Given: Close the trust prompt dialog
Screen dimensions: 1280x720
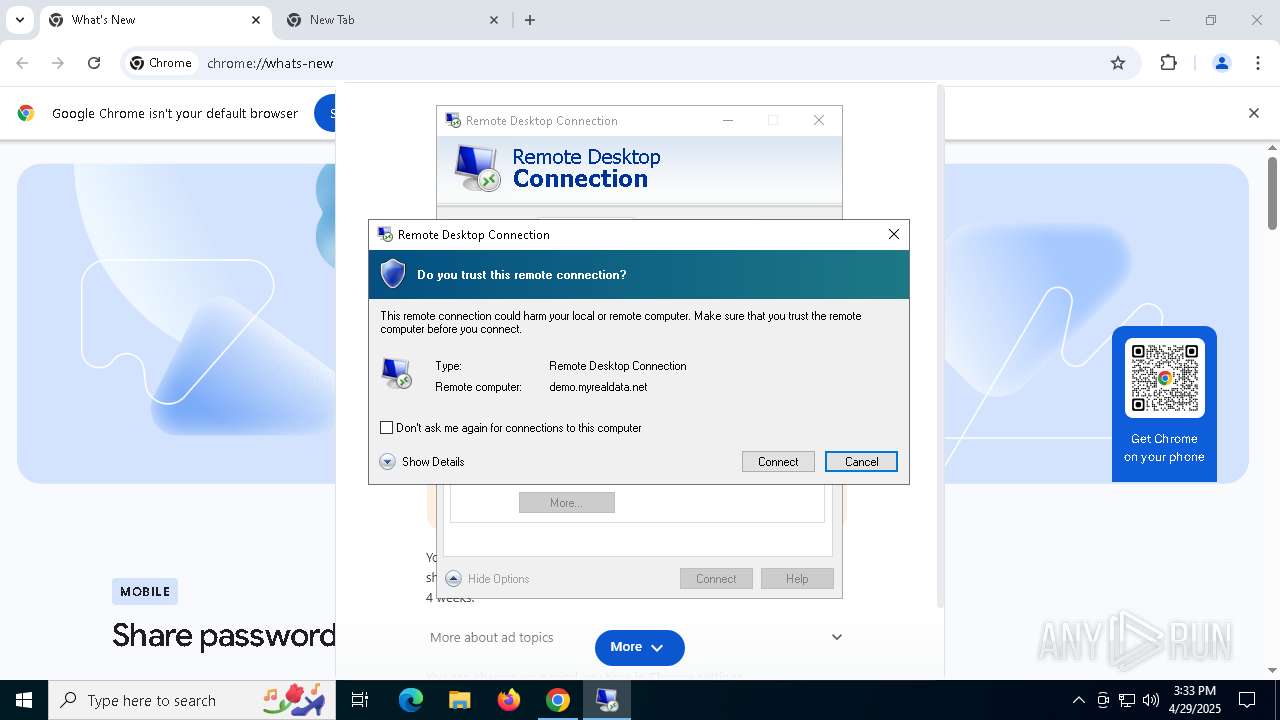Looking at the screenshot, I should pos(894,234).
